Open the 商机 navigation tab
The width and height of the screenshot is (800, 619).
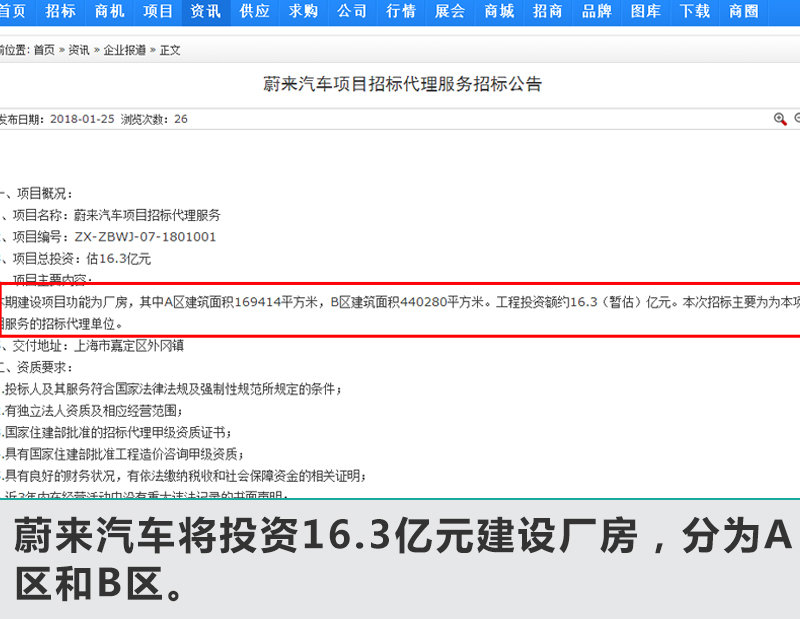click(109, 11)
